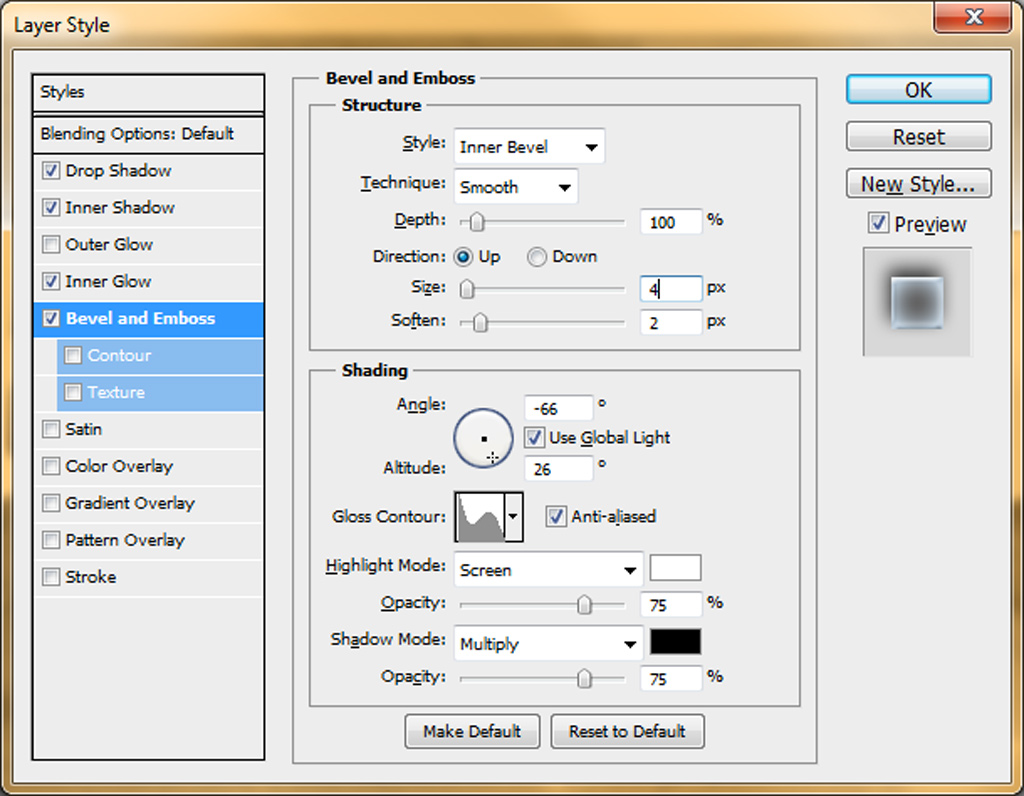Image resolution: width=1024 pixels, height=796 pixels.
Task: Click the Shadow Opacity slider handle
Action: (584, 679)
